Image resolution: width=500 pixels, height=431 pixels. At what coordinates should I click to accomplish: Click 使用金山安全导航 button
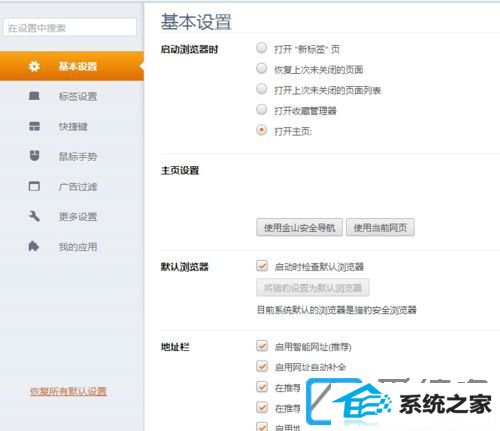299,227
